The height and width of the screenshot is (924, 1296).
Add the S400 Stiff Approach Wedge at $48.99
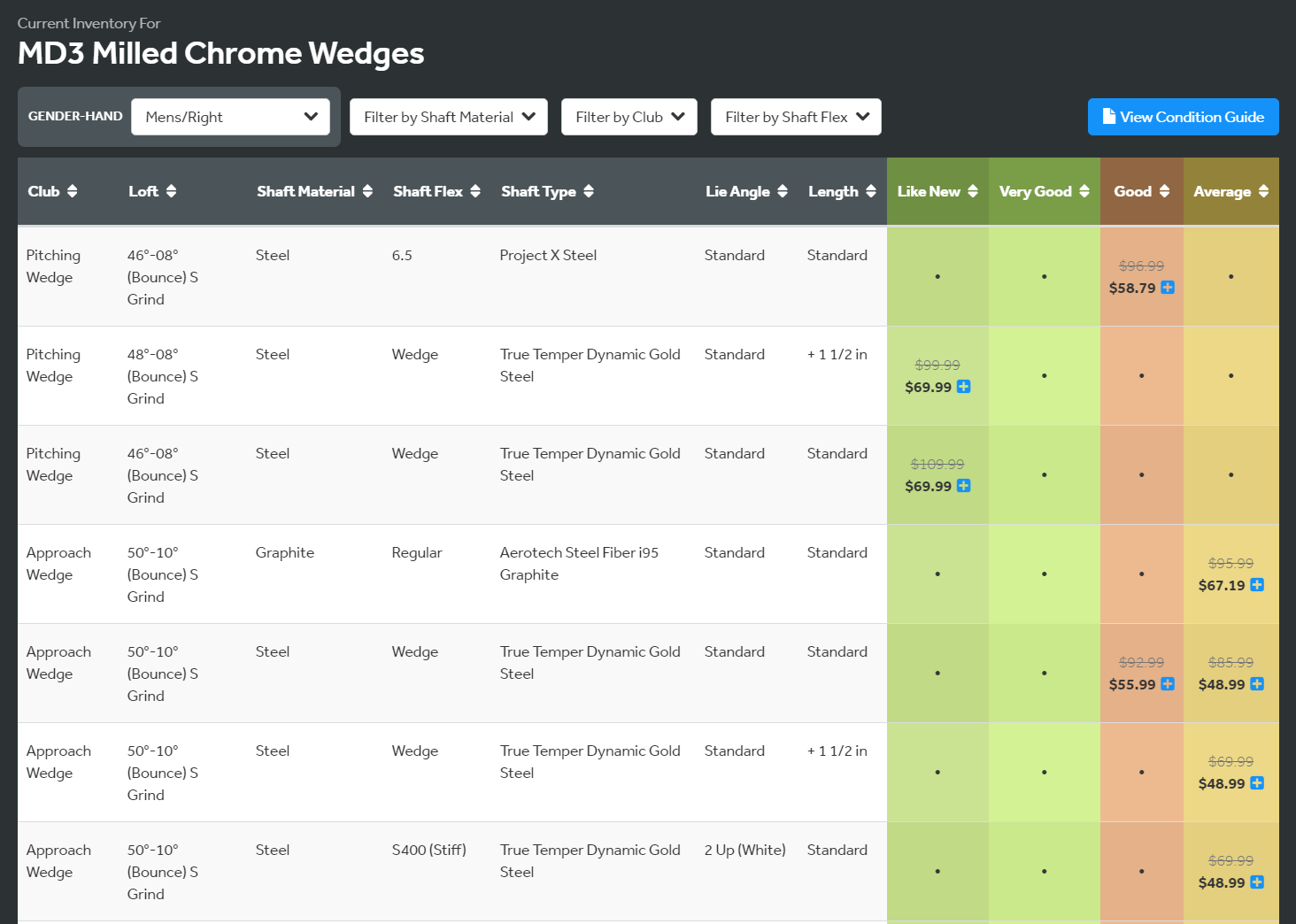[x=1257, y=882]
